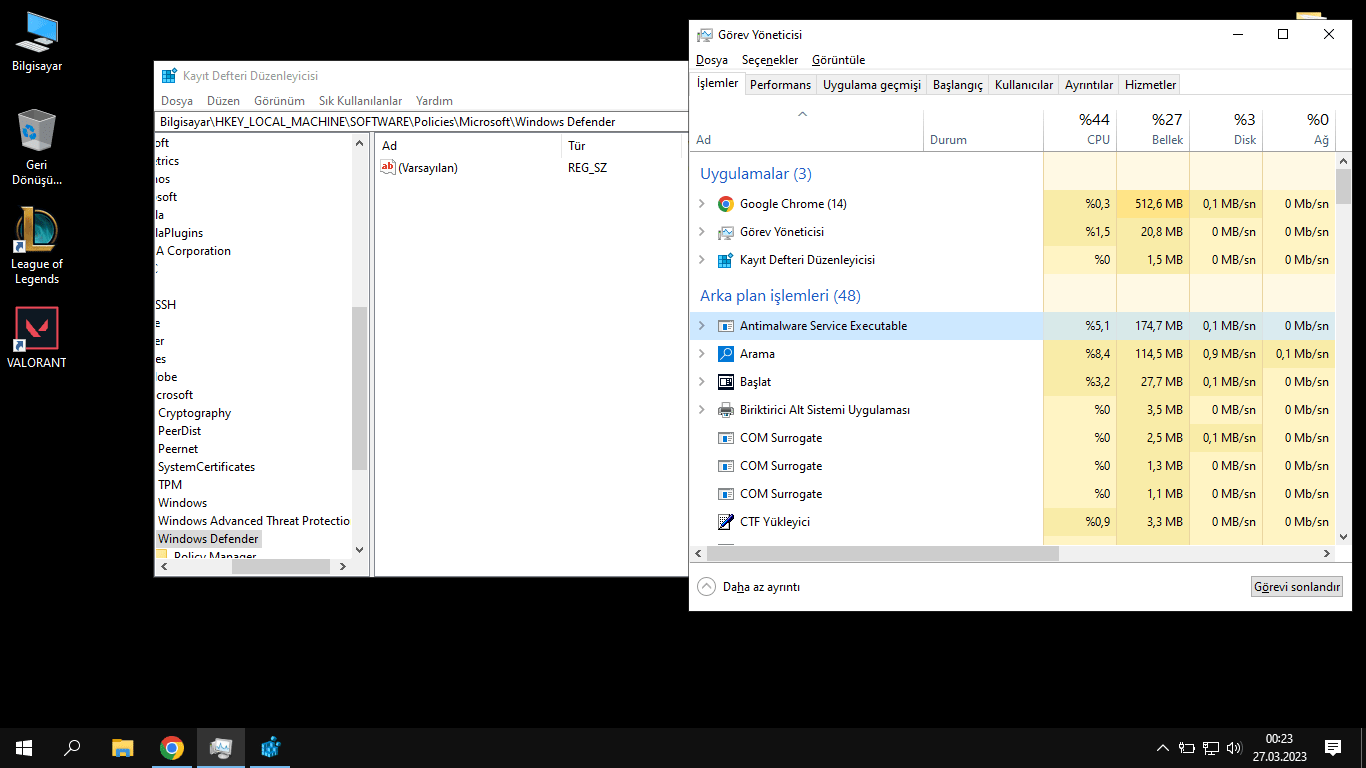
Task: Open Registry Editor Yardım menu
Action: 434,101
